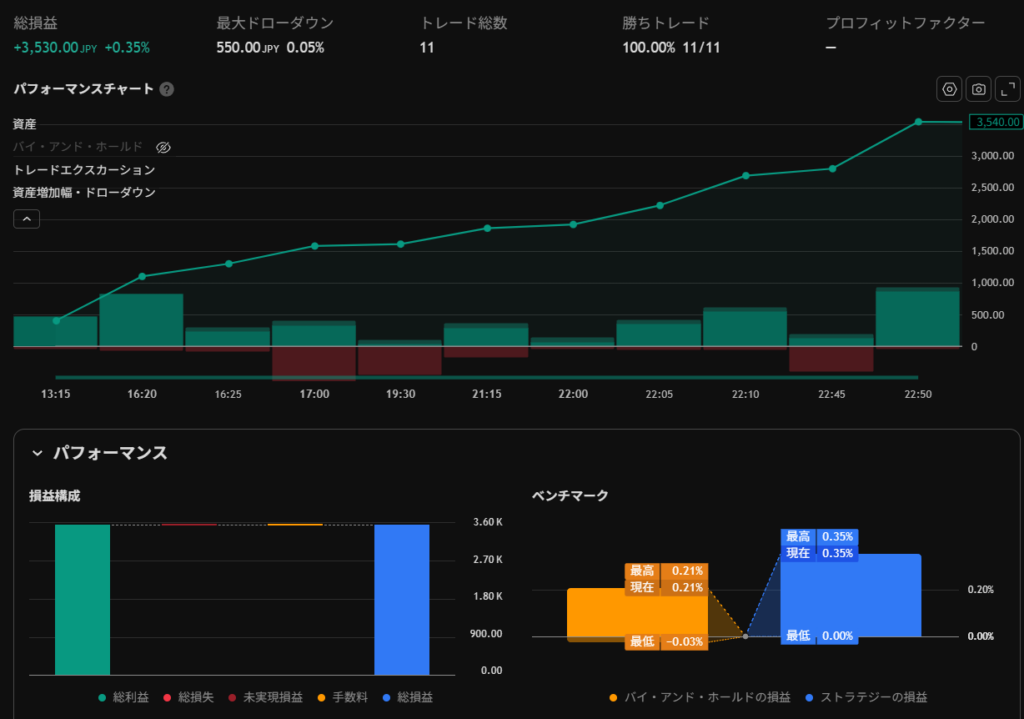The width and height of the screenshot is (1024, 719).
Task: Click the 総損失 legend marker
Action: tap(166, 697)
